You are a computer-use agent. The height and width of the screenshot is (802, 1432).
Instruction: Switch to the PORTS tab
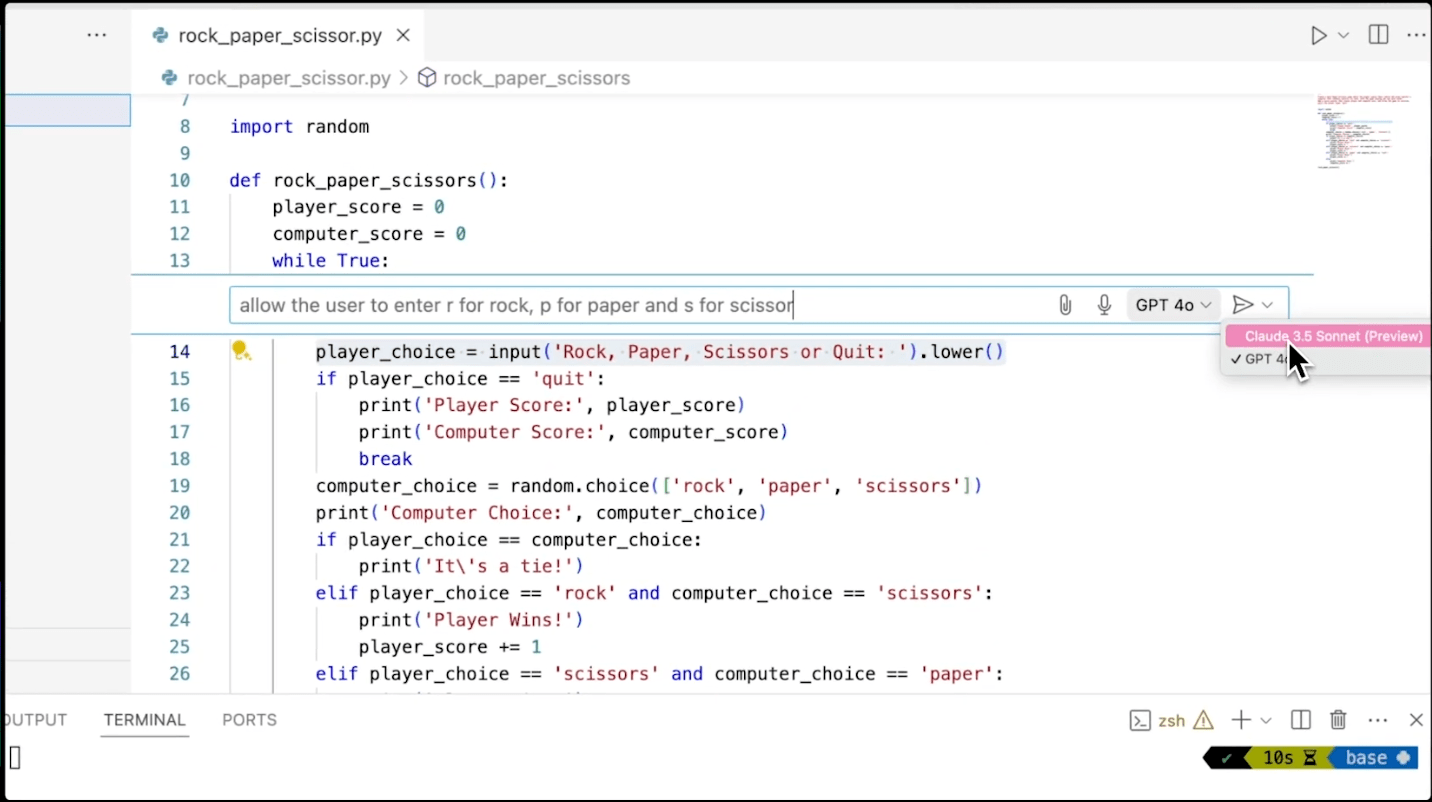click(x=248, y=719)
